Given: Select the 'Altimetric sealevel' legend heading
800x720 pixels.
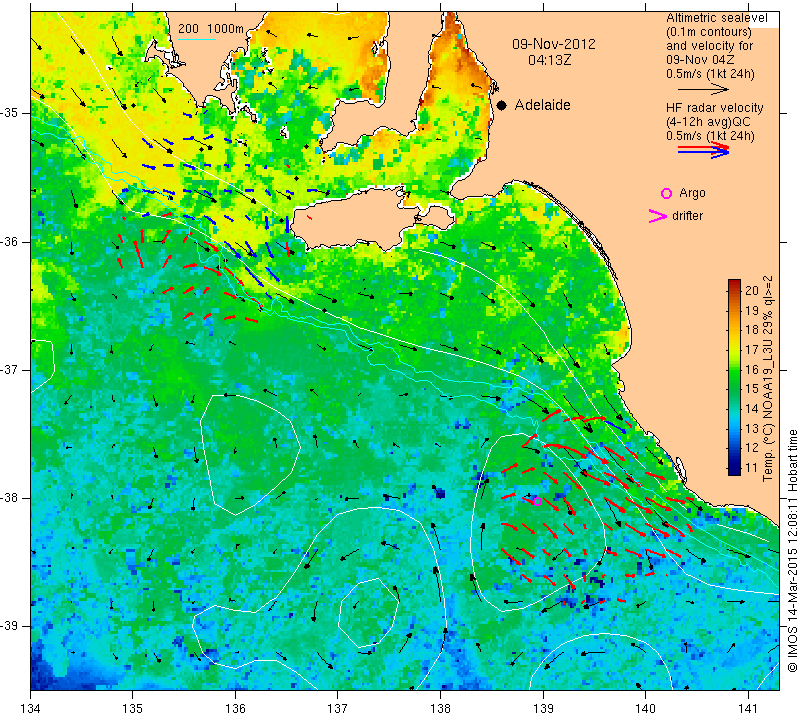Looking at the screenshot, I should click(x=716, y=18).
